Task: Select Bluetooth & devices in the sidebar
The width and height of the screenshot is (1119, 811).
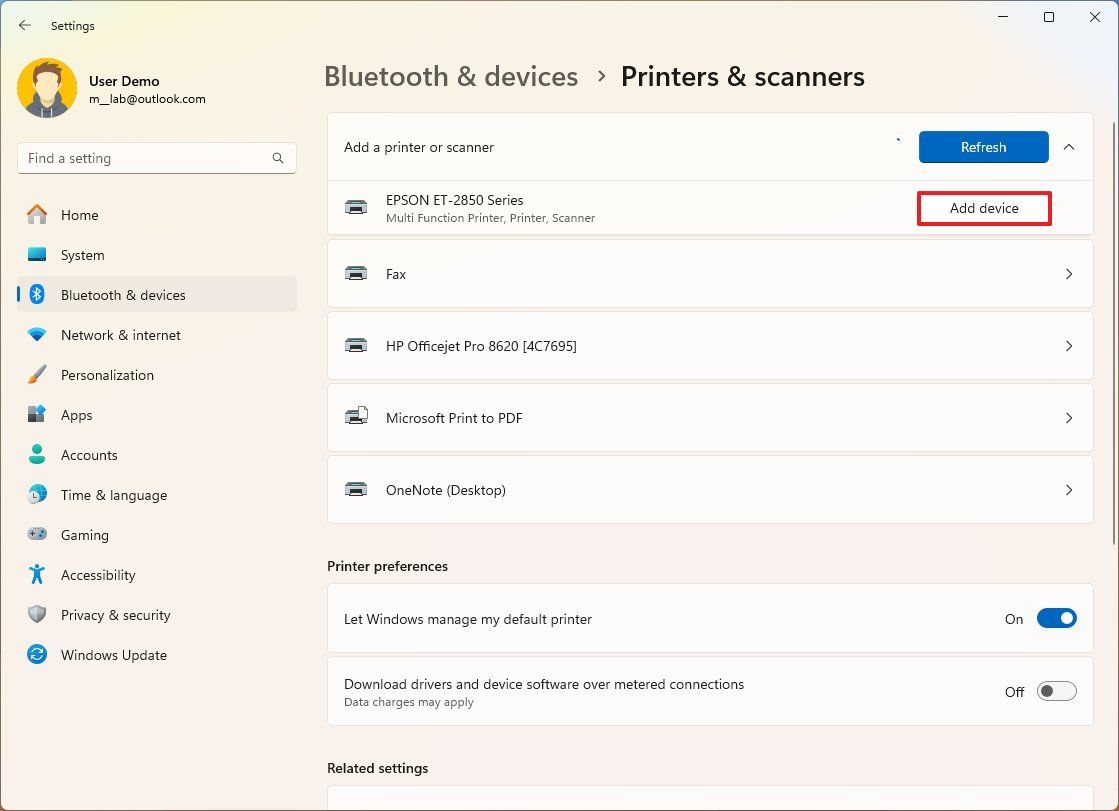Action: click(123, 295)
